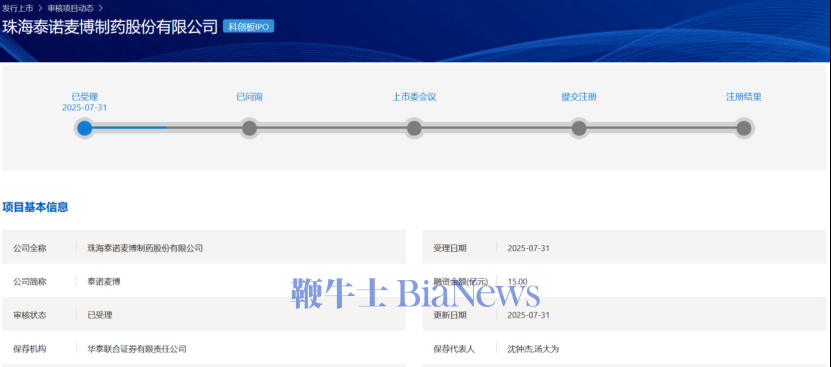Click the 注册结果 progress stage circle

[x=744, y=128]
